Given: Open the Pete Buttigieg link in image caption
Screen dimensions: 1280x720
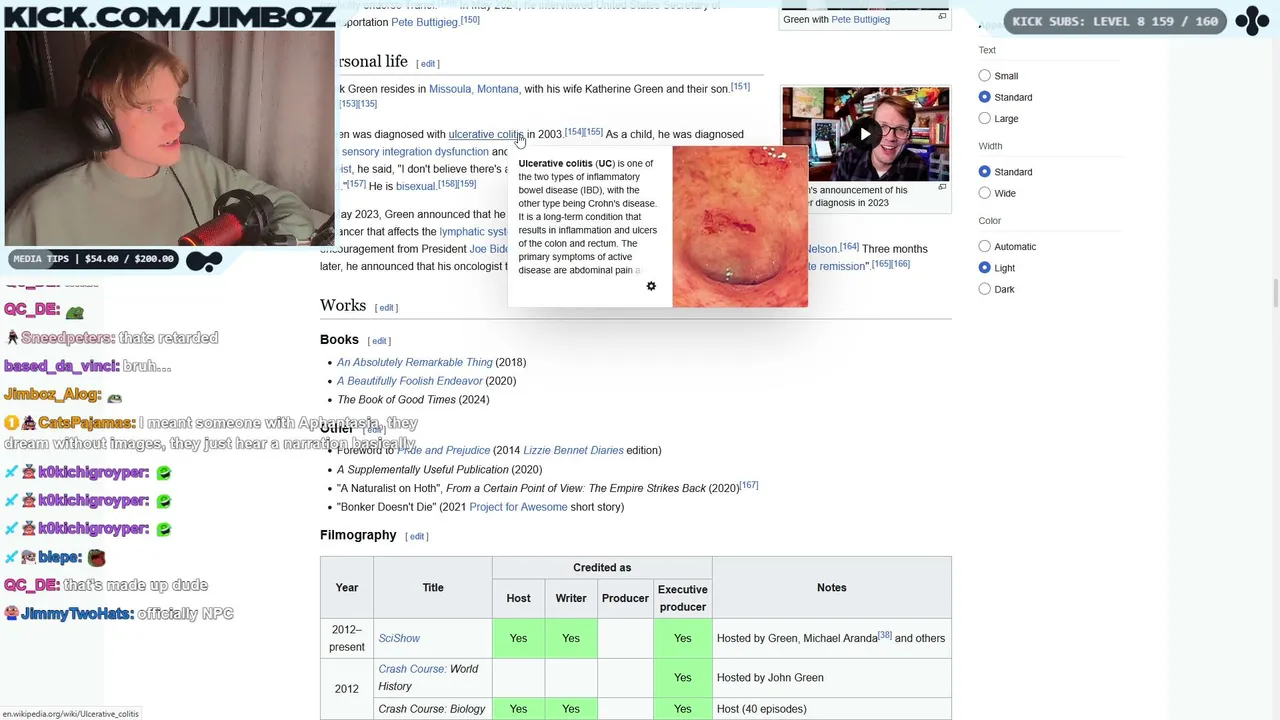Looking at the screenshot, I should tap(860, 19).
